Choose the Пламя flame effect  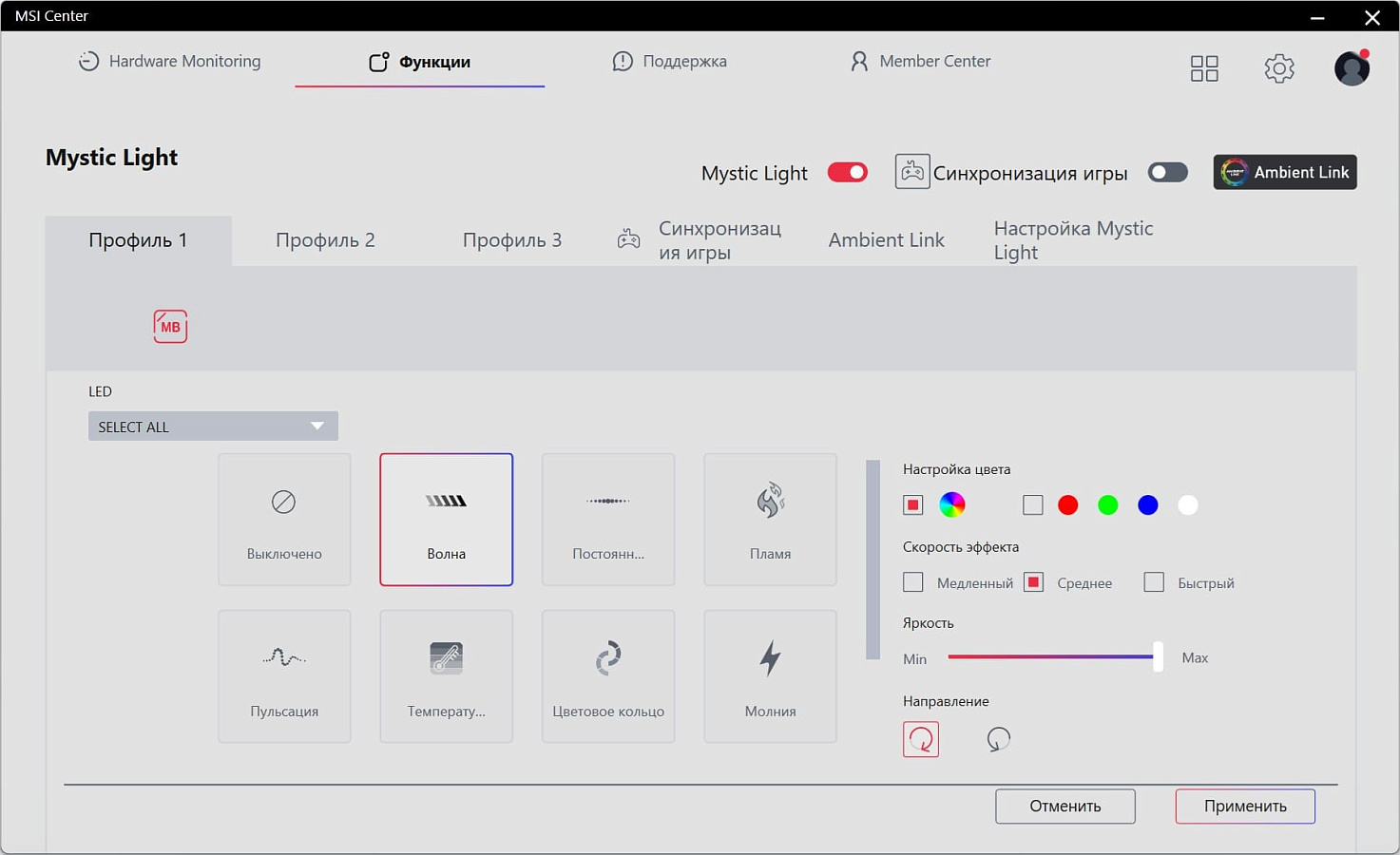[x=770, y=519]
